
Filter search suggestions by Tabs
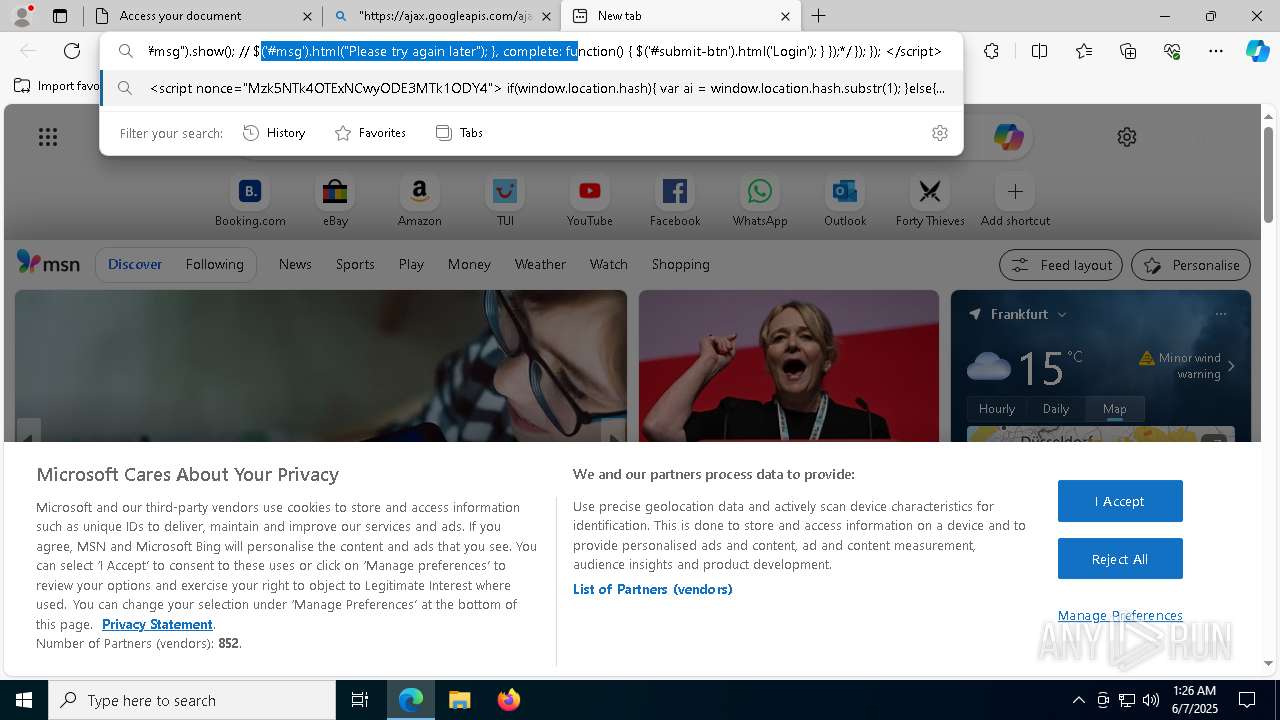click(x=459, y=133)
